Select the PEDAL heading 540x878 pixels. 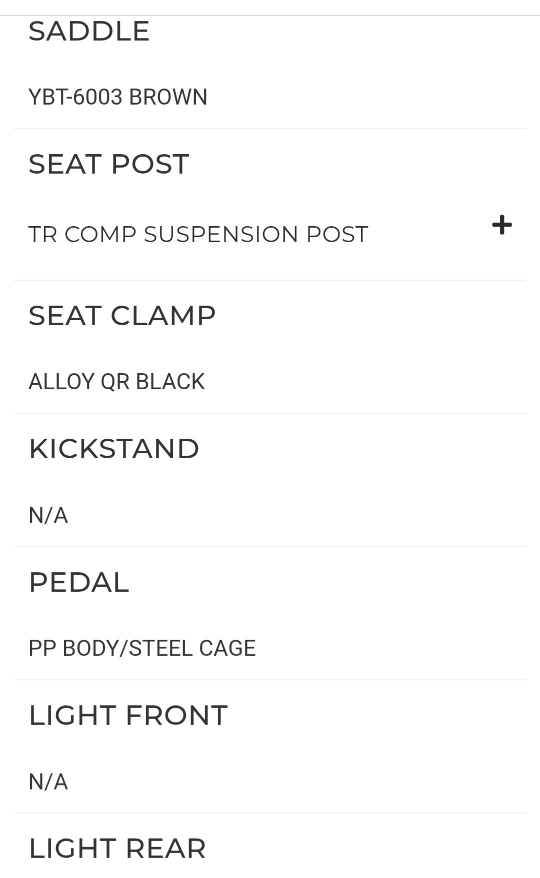coord(79,582)
